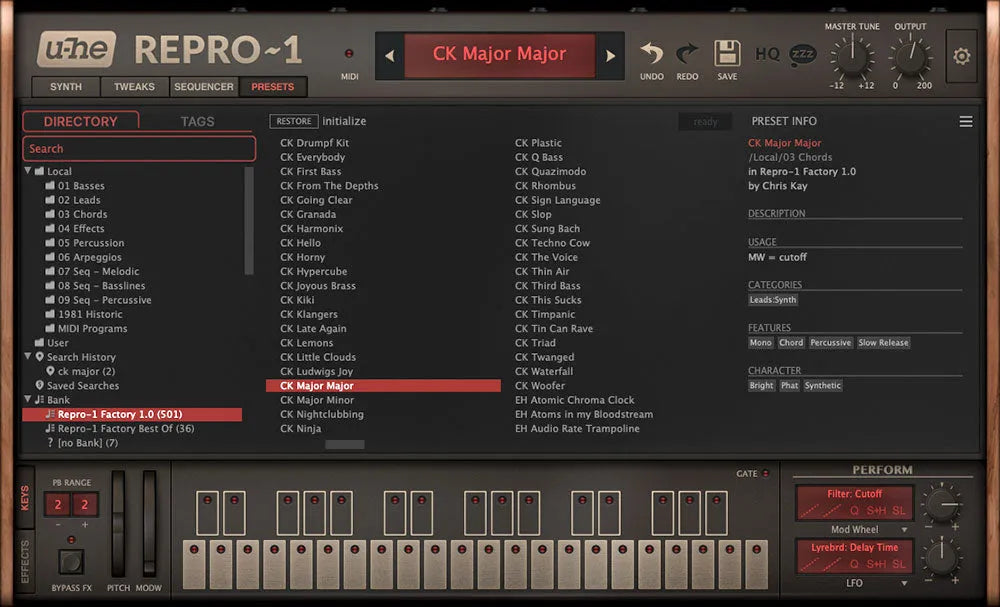Toggle the MIDI indicator light
Viewport: 1000px width, 607px height.
[x=349, y=54]
